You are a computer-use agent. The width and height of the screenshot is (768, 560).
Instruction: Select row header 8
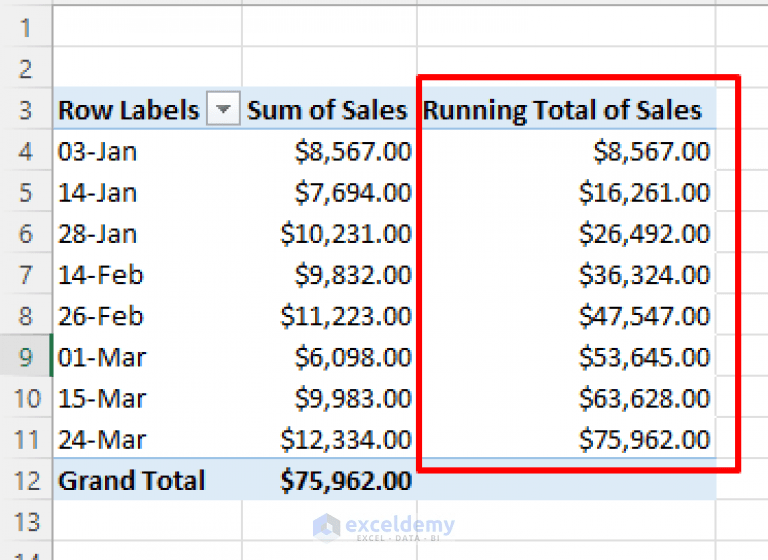pos(26,315)
